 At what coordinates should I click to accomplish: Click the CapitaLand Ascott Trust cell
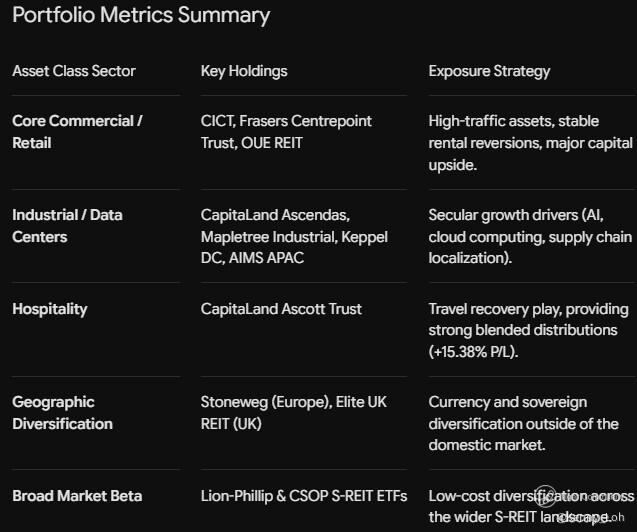tap(281, 309)
